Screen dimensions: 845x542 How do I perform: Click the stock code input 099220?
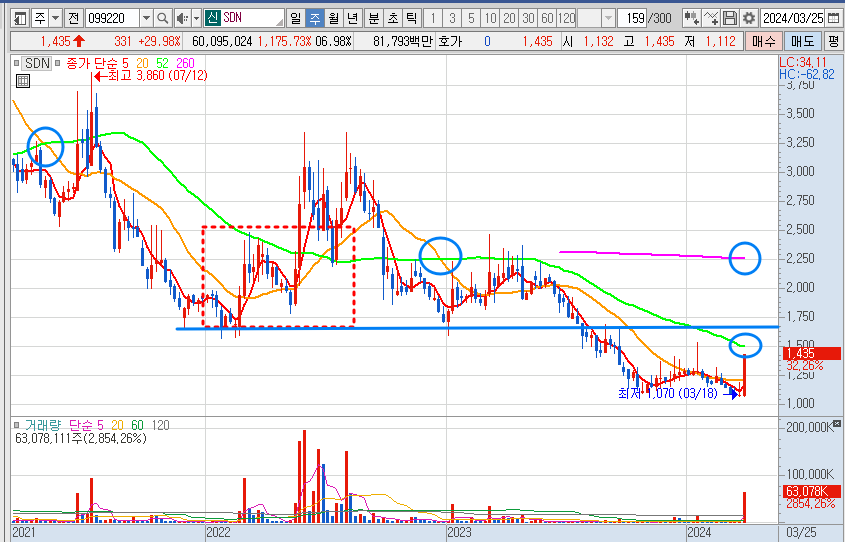112,18
